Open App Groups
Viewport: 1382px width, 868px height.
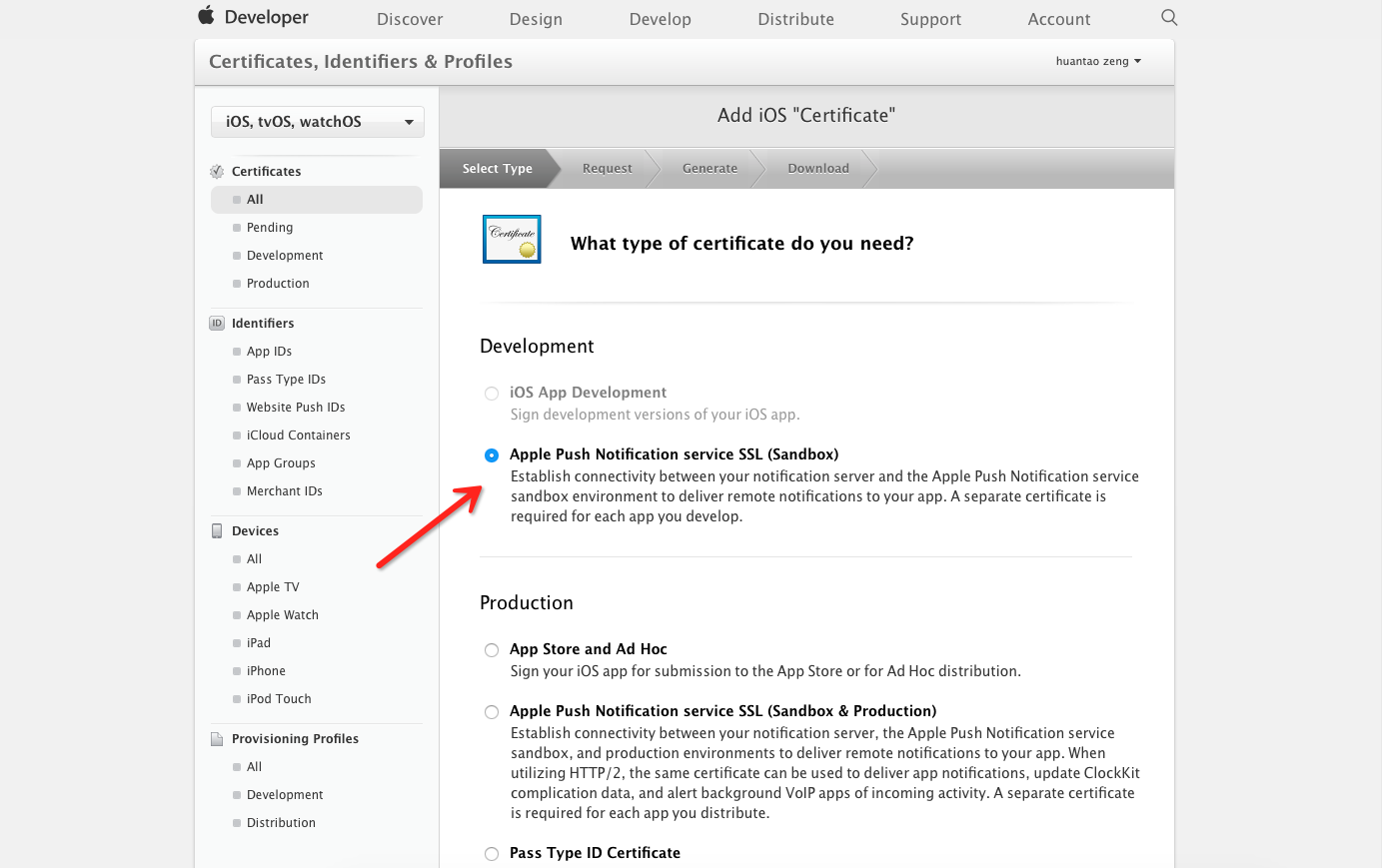click(281, 463)
